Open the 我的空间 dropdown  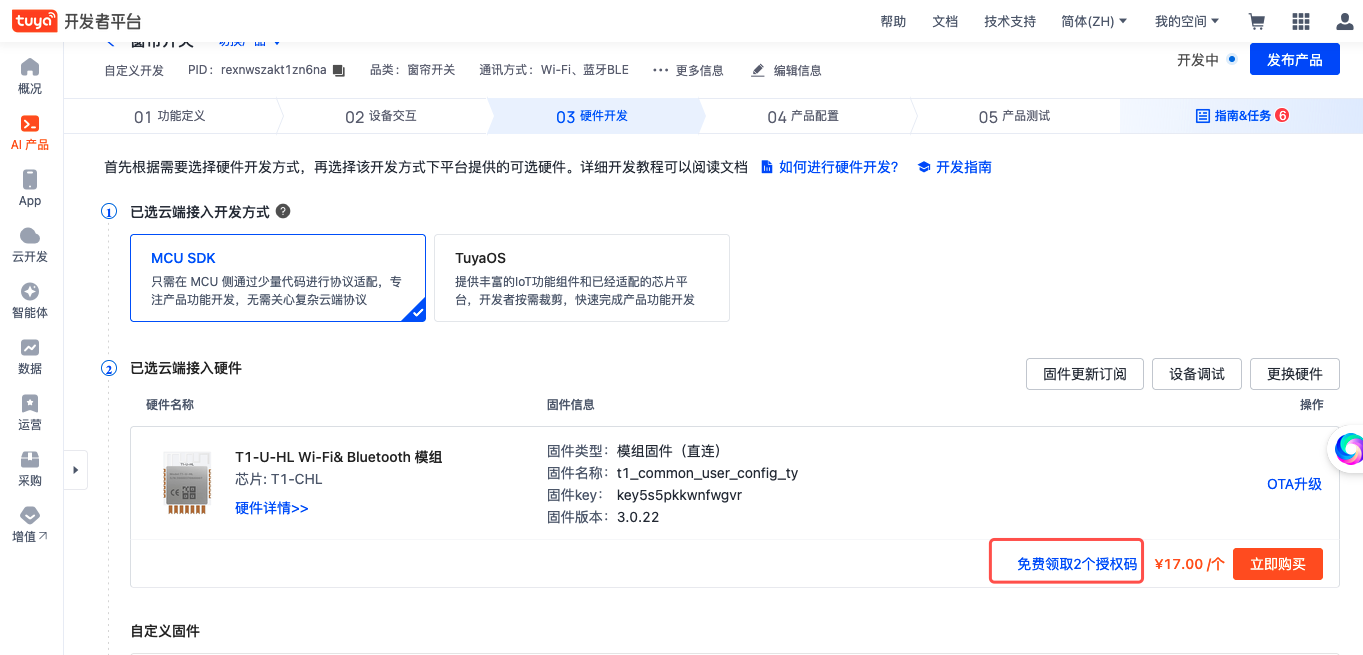click(x=1187, y=21)
